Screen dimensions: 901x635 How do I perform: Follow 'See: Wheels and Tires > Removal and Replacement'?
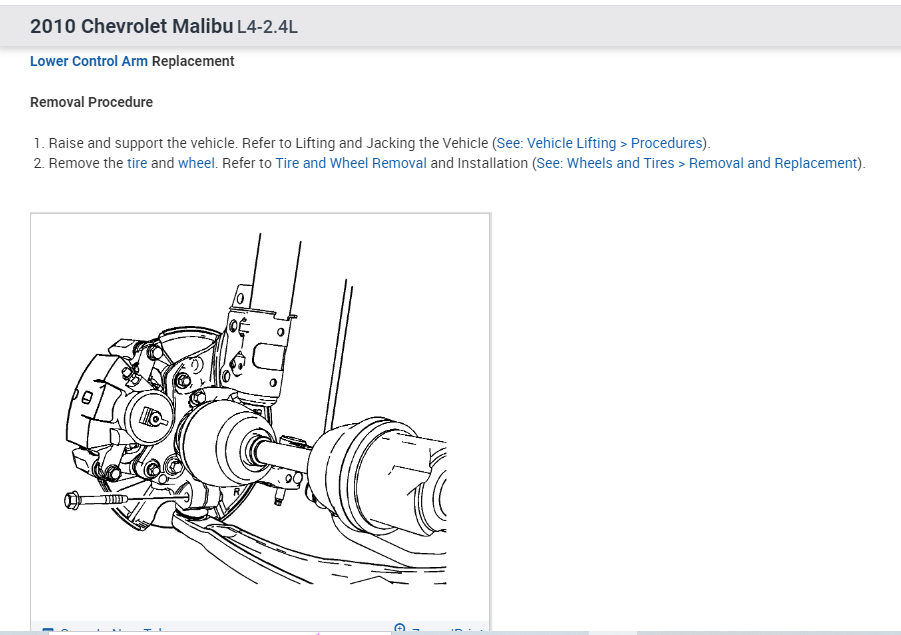pyautogui.click(x=696, y=163)
